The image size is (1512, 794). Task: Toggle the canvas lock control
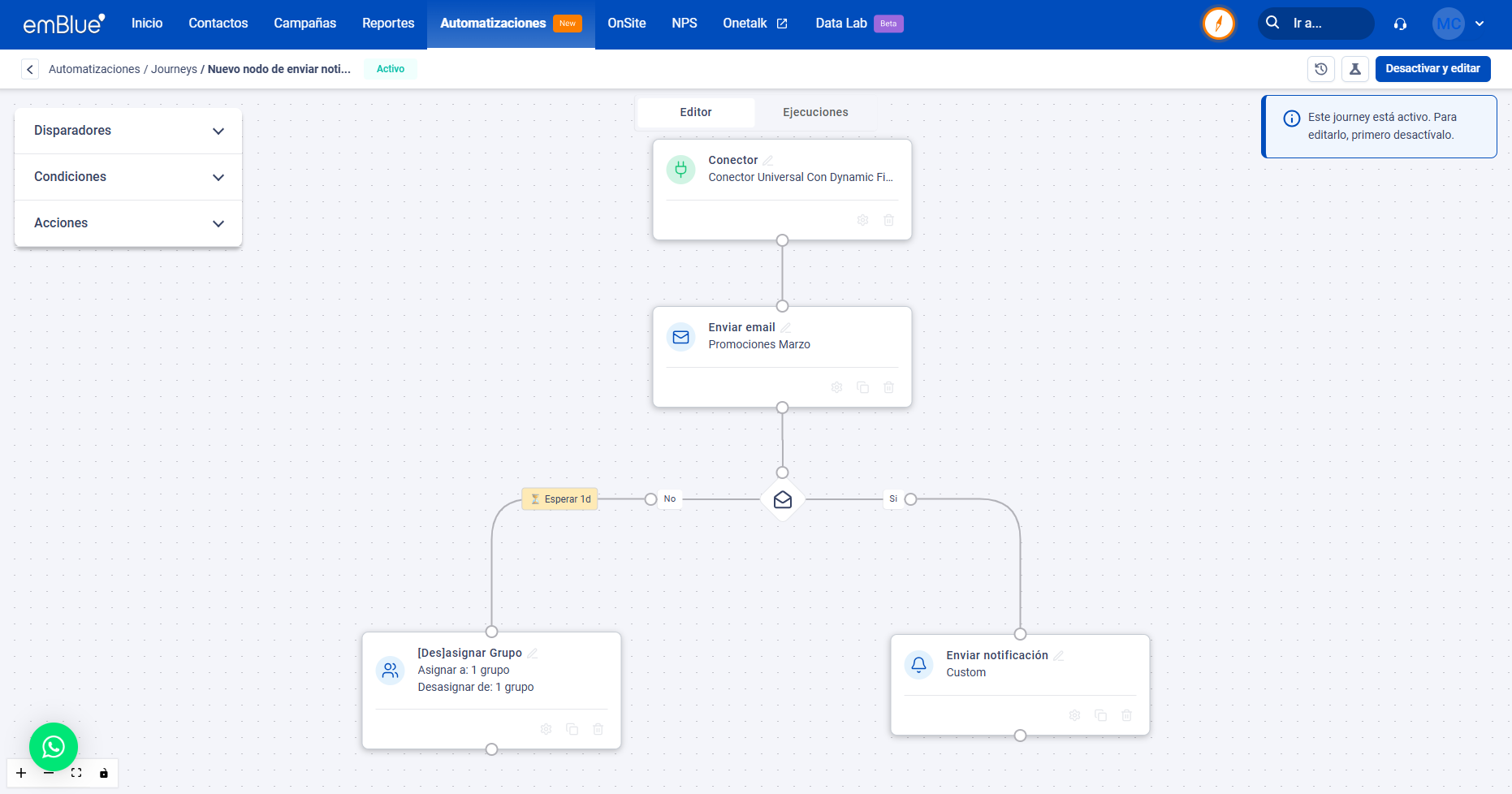104,773
